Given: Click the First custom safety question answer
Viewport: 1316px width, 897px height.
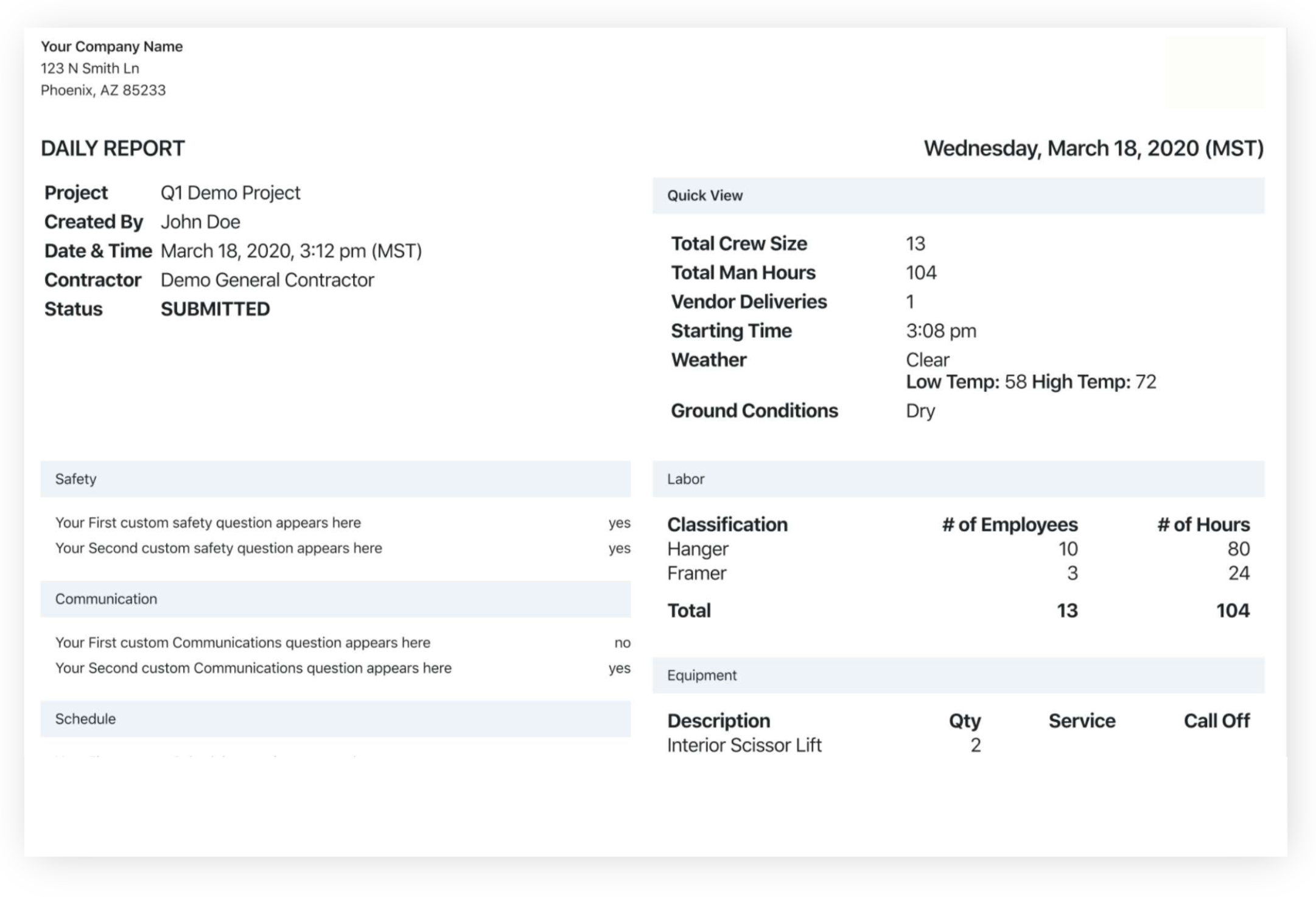Looking at the screenshot, I should [619, 523].
